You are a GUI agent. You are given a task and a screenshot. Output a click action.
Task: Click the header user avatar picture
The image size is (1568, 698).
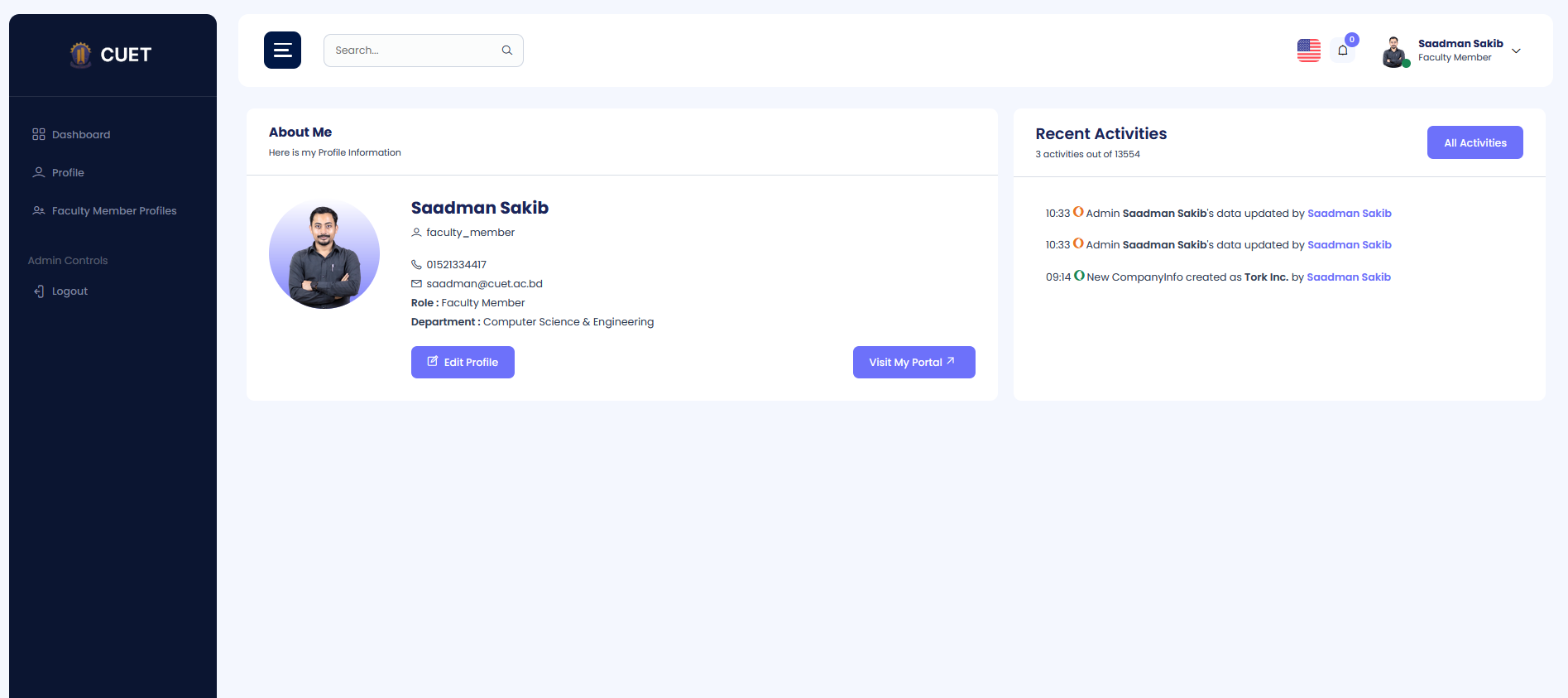pyautogui.click(x=1394, y=52)
